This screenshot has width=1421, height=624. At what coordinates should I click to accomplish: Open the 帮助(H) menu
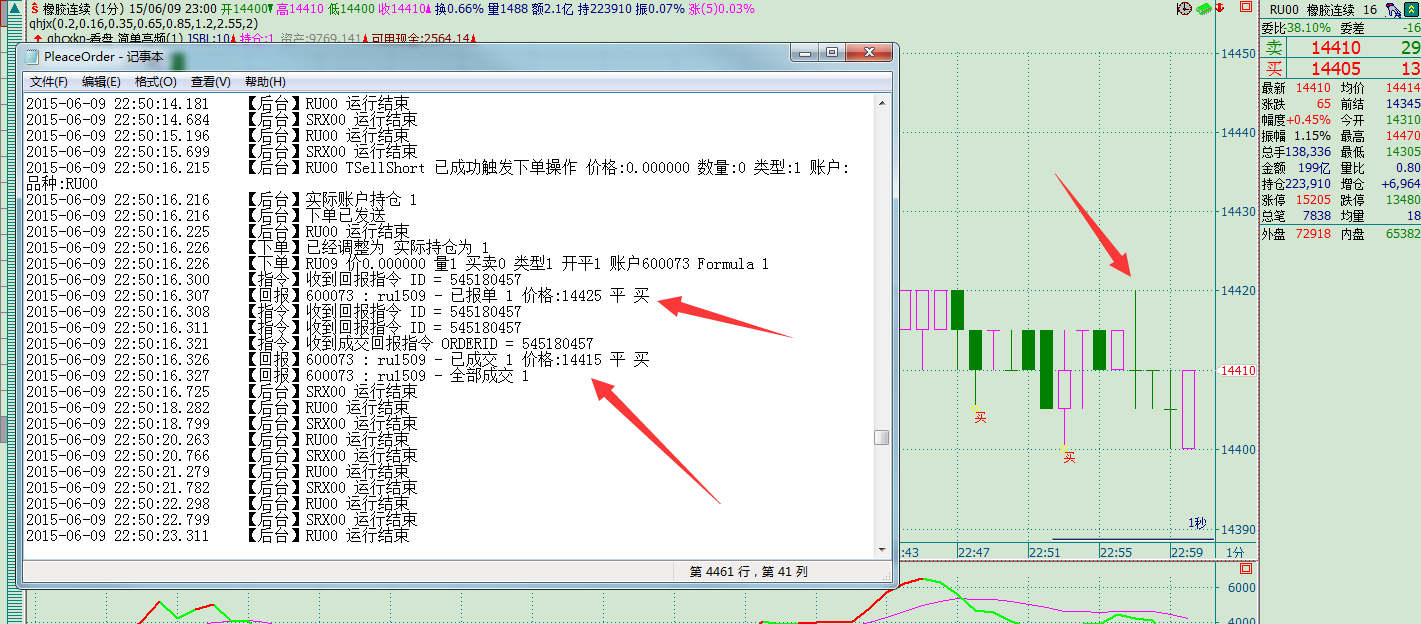[x=265, y=82]
